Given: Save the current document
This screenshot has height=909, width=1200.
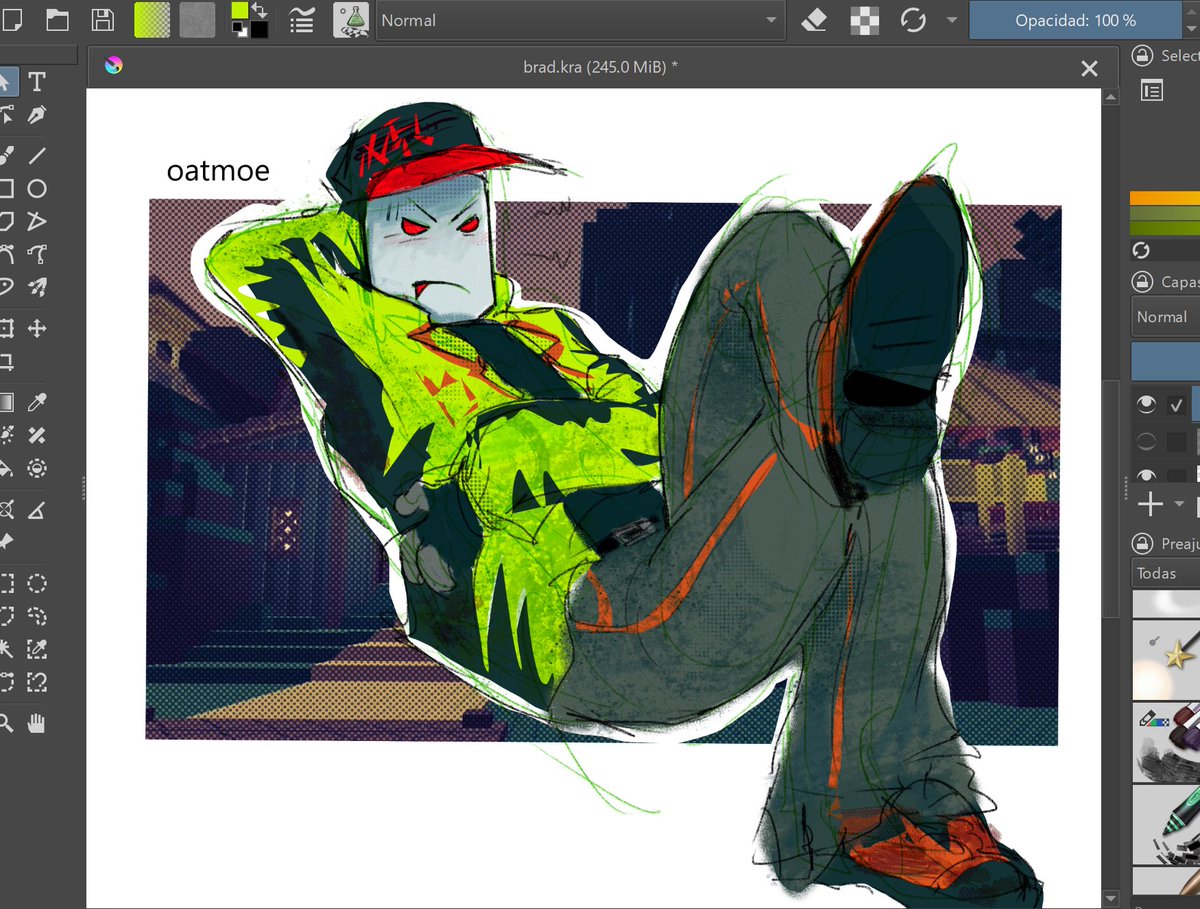Looking at the screenshot, I should click(102, 19).
